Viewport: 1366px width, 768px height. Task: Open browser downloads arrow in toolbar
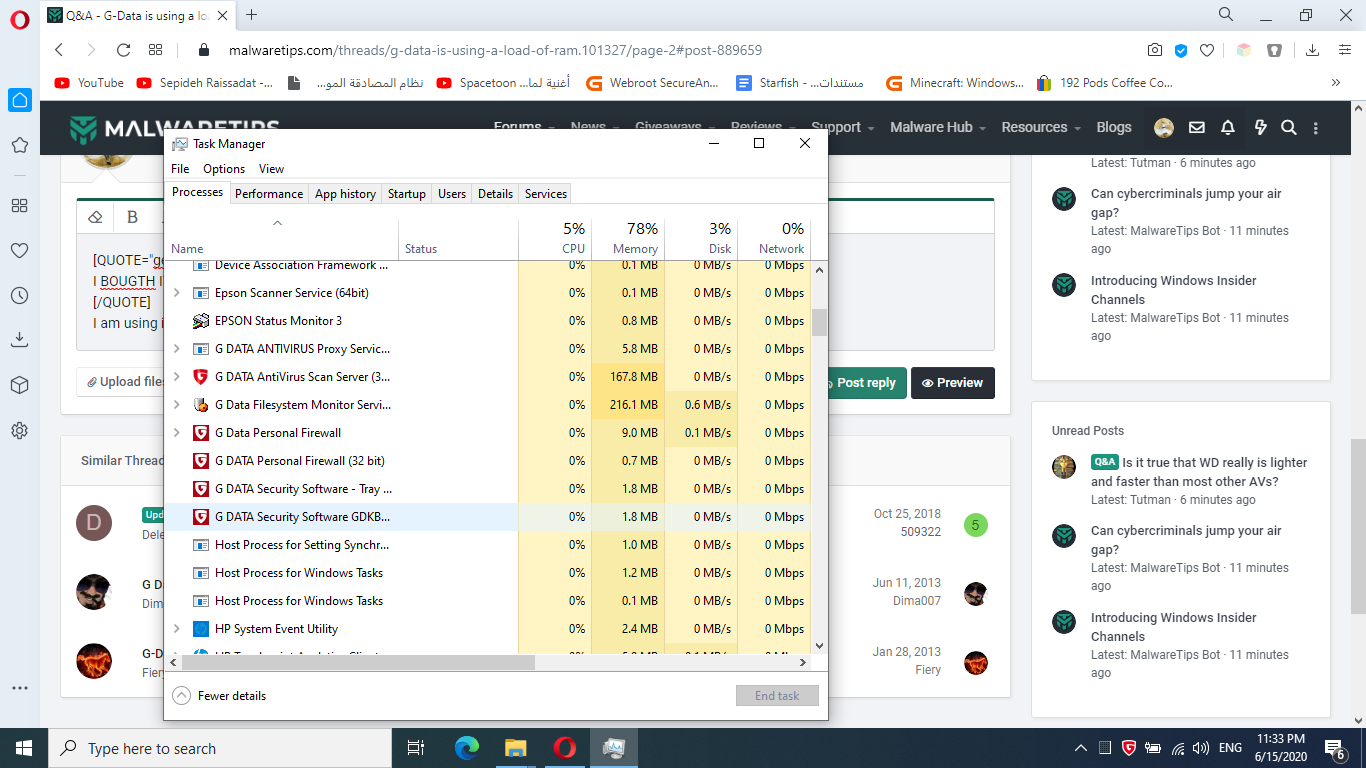[1312, 50]
